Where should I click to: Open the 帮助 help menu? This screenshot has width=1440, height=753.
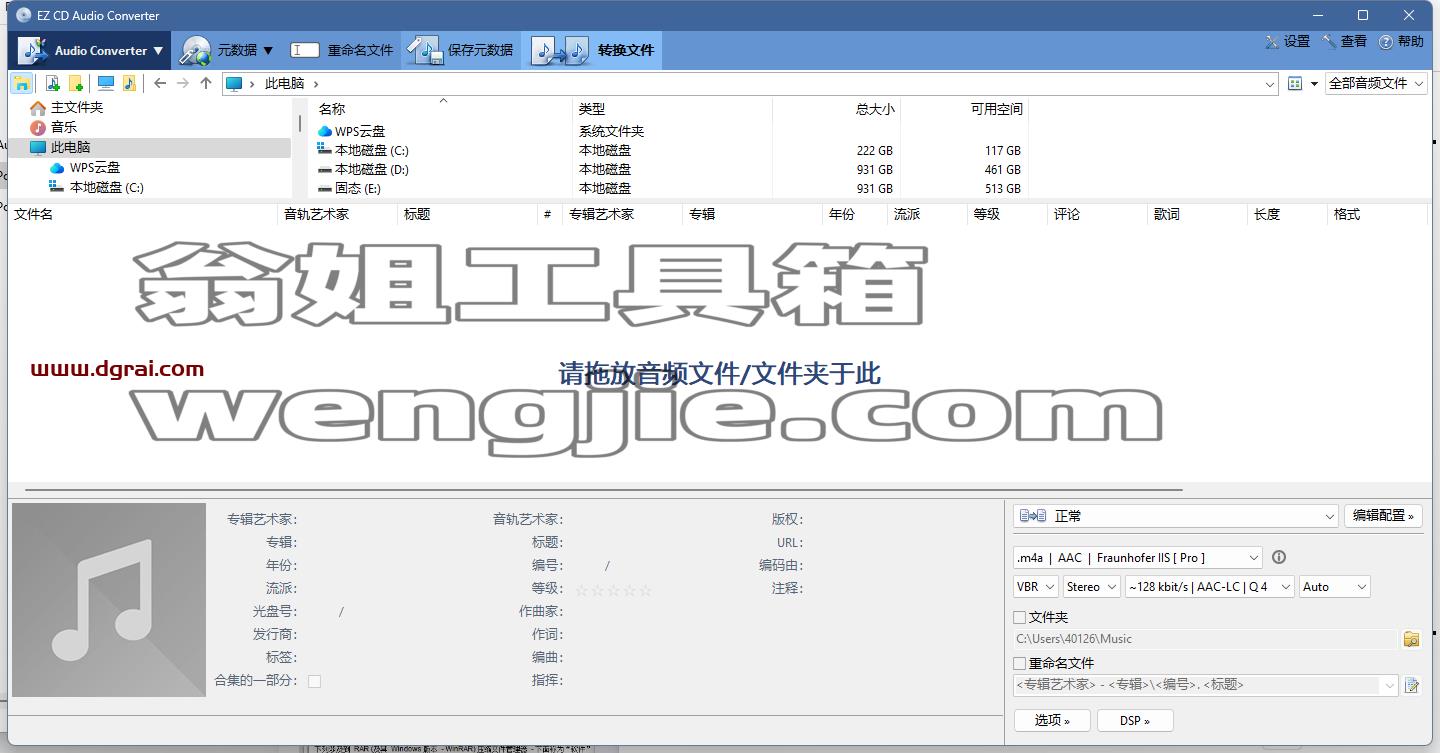(x=1401, y=42)
